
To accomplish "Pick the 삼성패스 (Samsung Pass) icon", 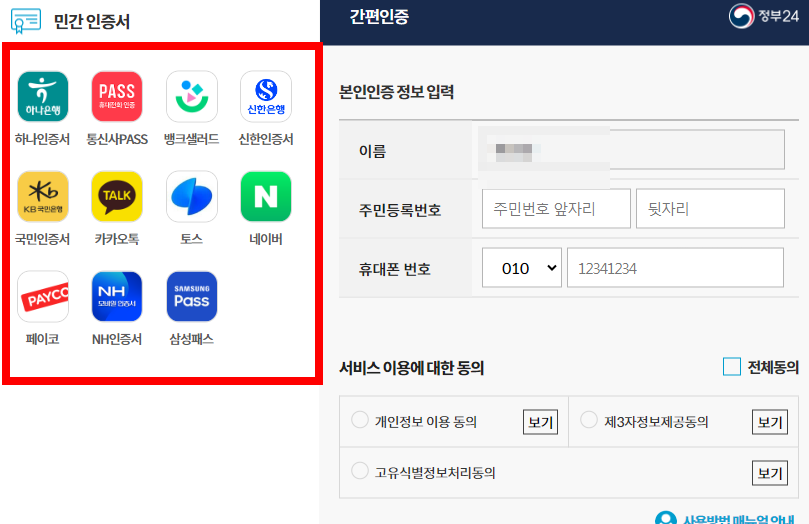I will coord(192,297).
